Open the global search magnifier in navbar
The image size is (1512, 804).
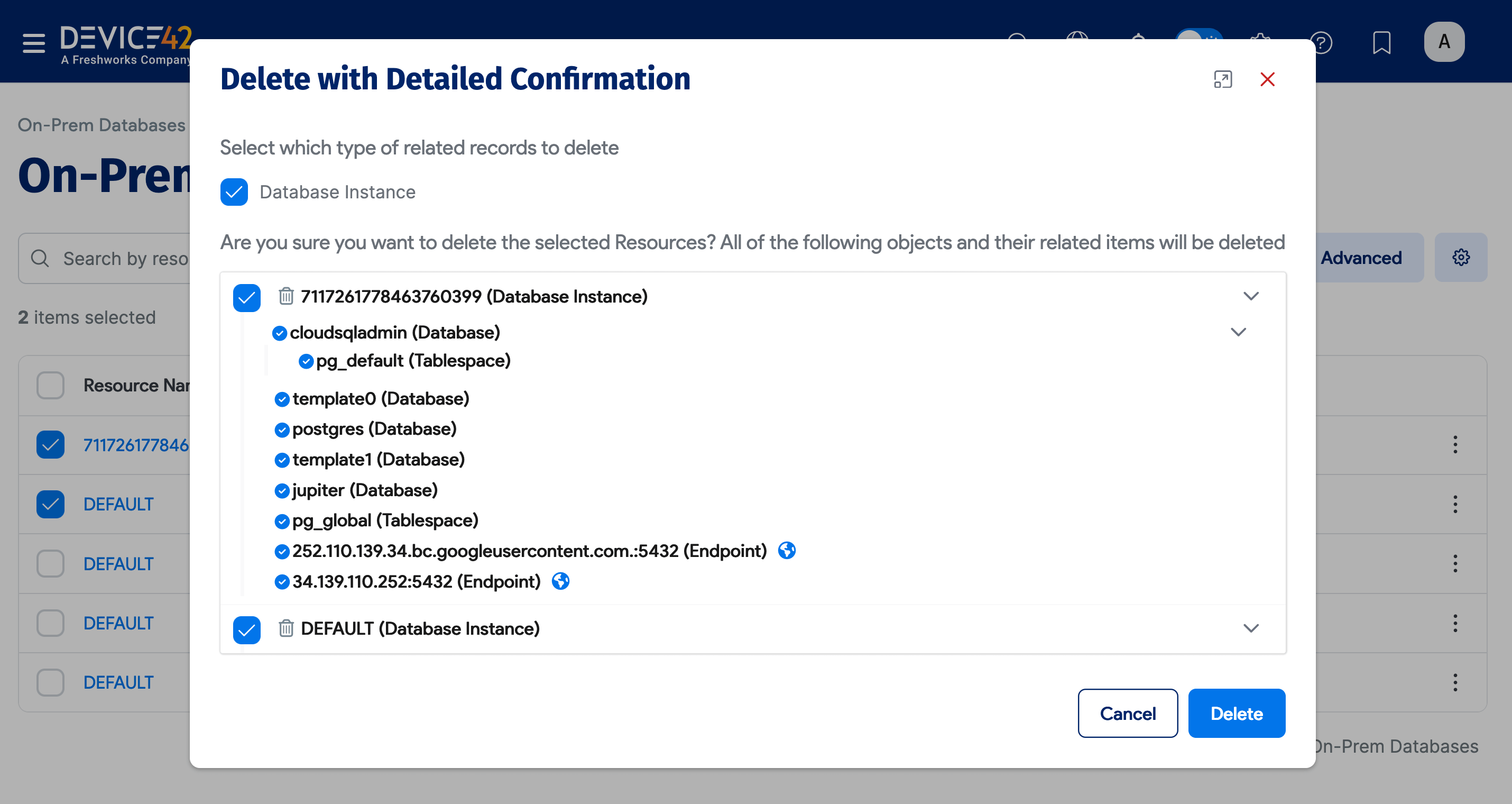(1017, 41)
